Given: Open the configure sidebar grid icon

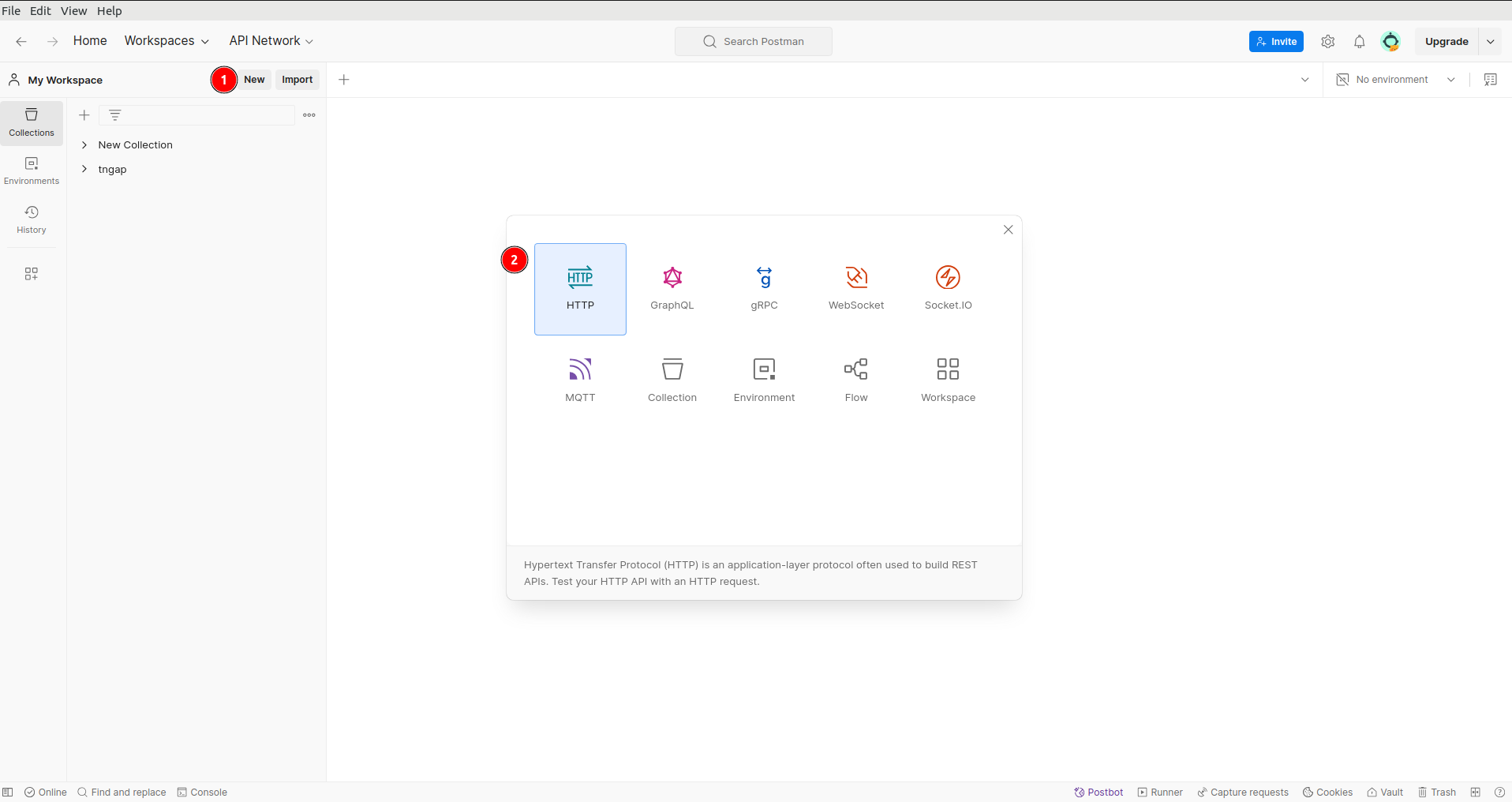Looking at the screenshot, I should click(x=32, y=274).
